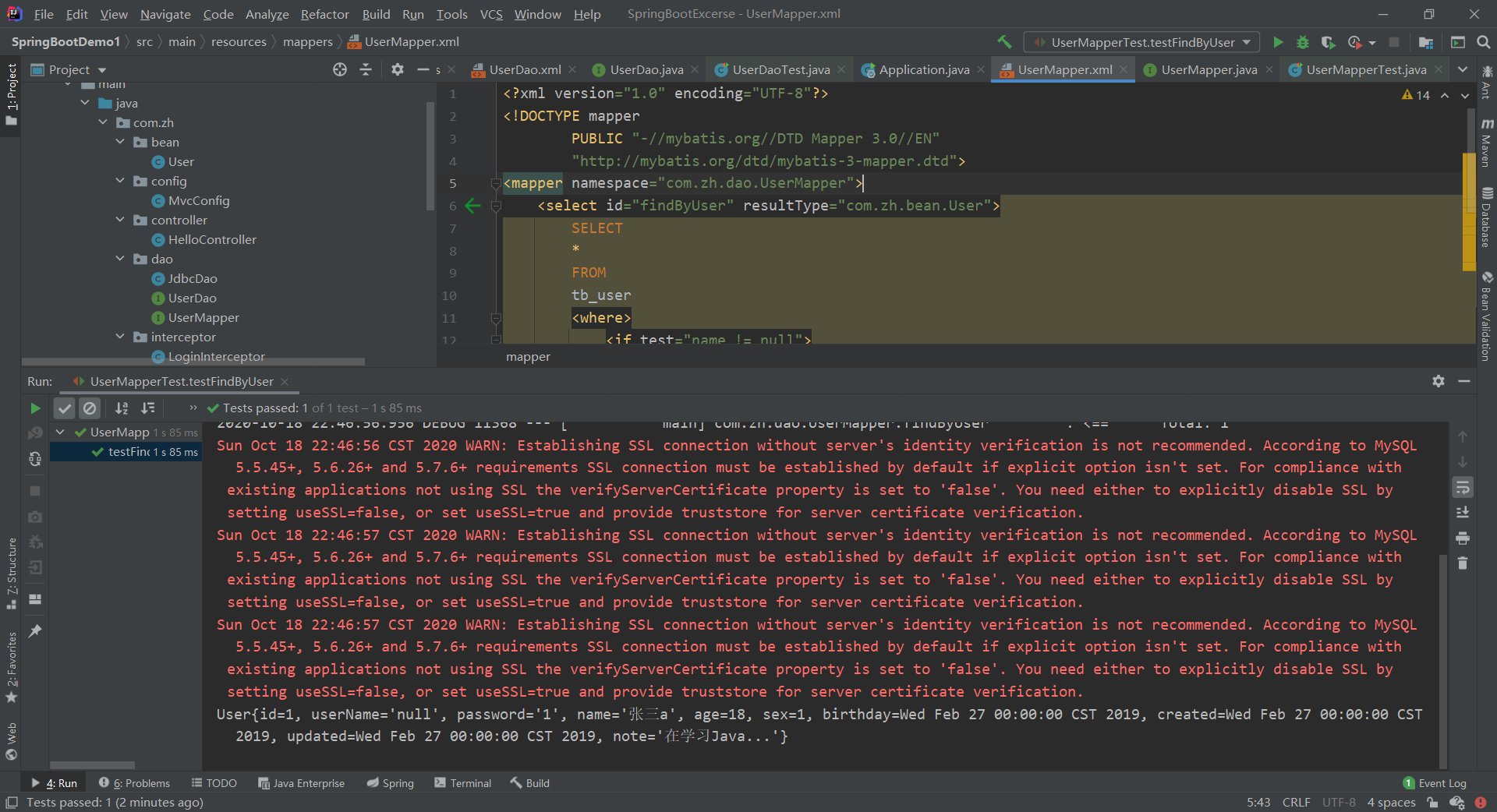Open the Problems tool window button
The image size is (1497, 812).
coord(134,783)
